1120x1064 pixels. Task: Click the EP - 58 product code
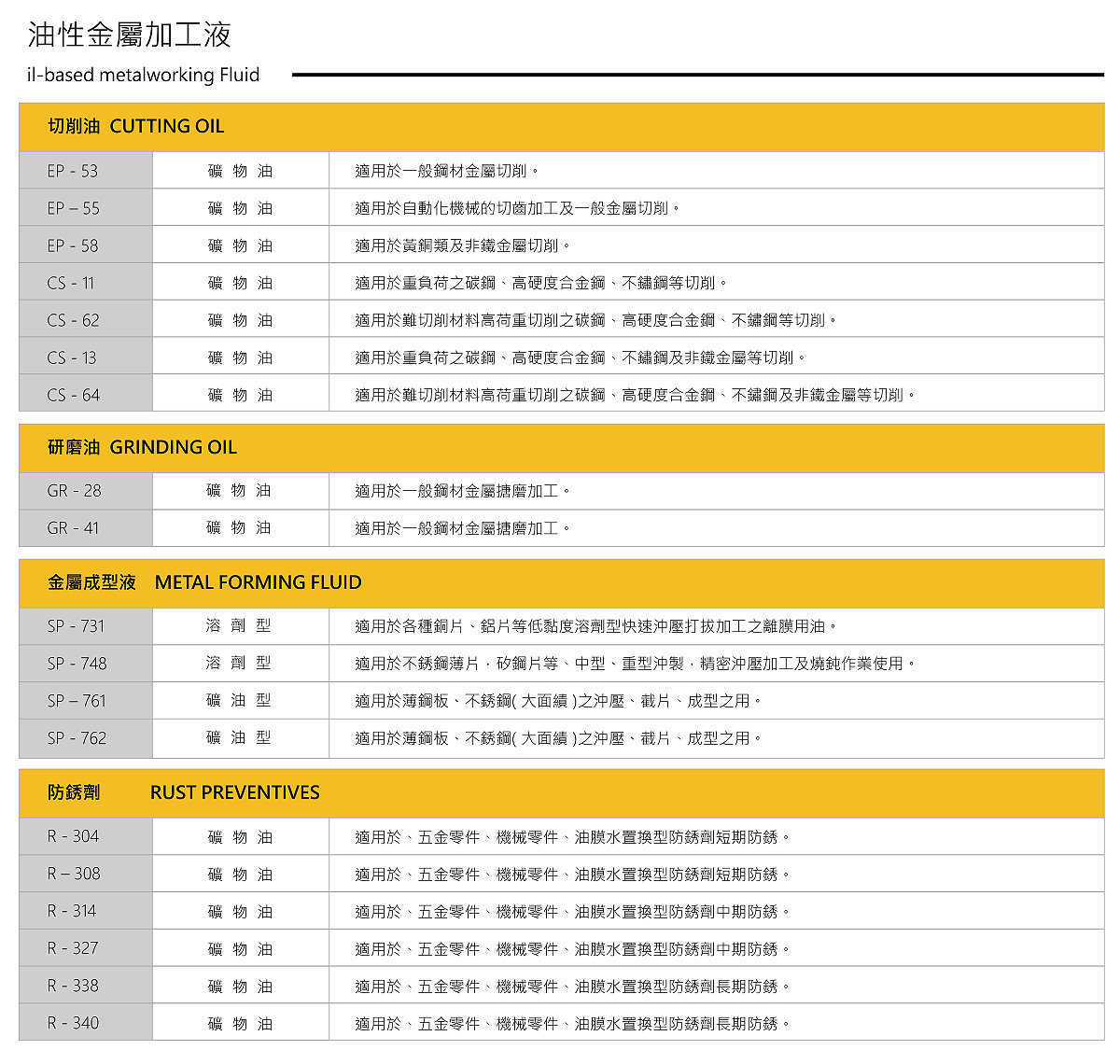73,245
